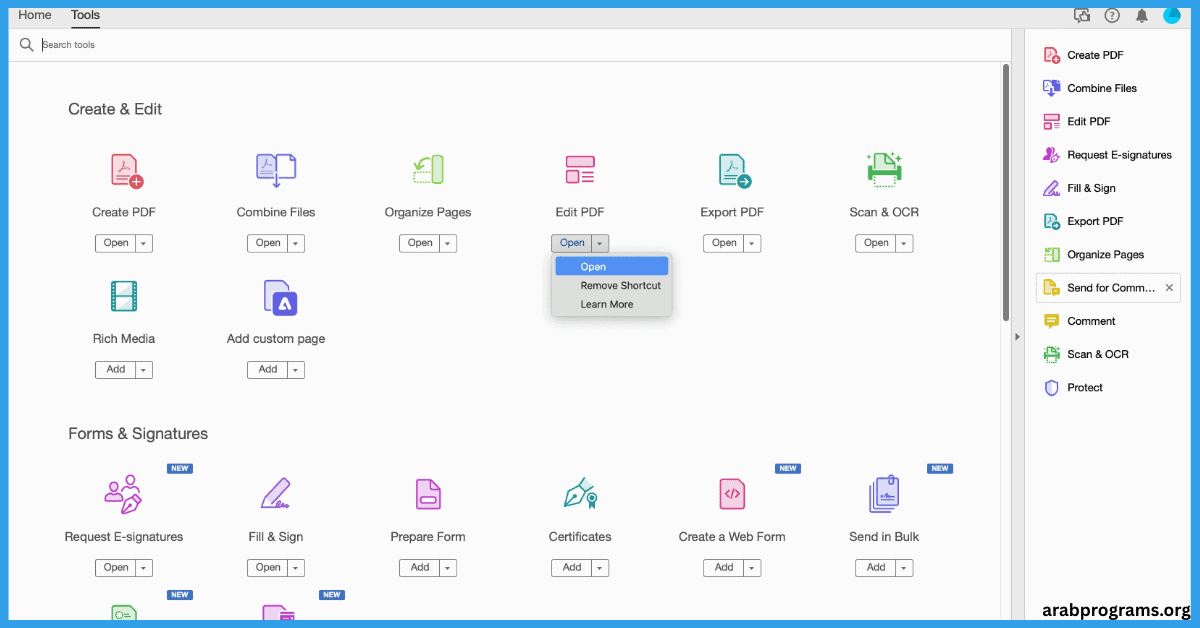This screenshot has width=1200, height=628.
Task: Expand dropdown arrow next to Combine Files Open
Action: [296, 243]
